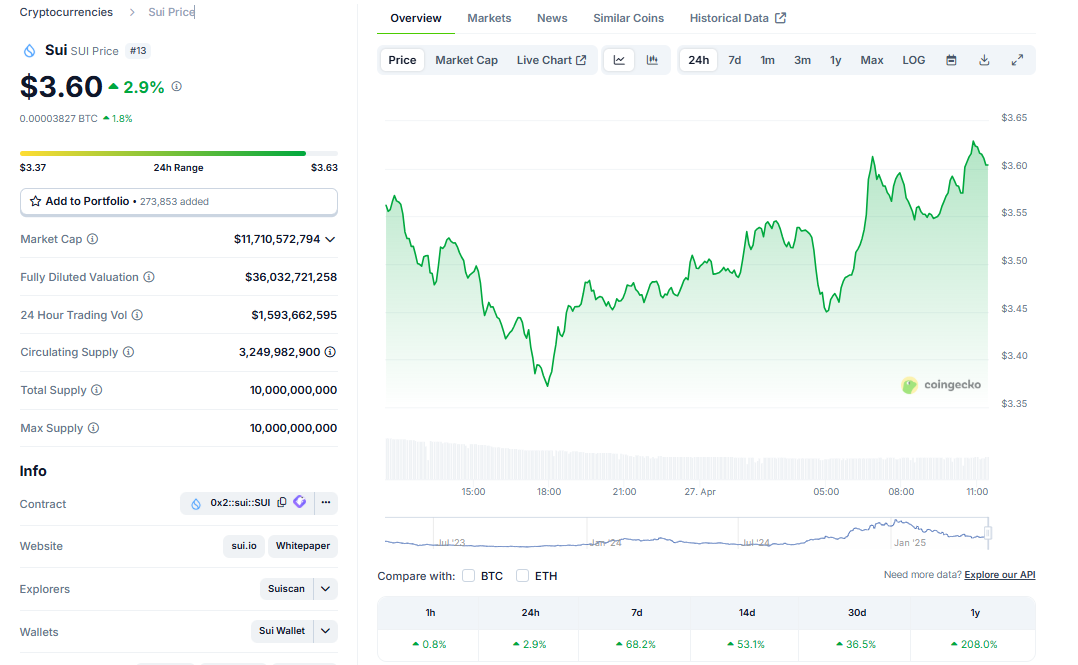Viewport: 1078px width, 665px height.
Task: Click Add to Portfolio button
Action: coord(179,201)
